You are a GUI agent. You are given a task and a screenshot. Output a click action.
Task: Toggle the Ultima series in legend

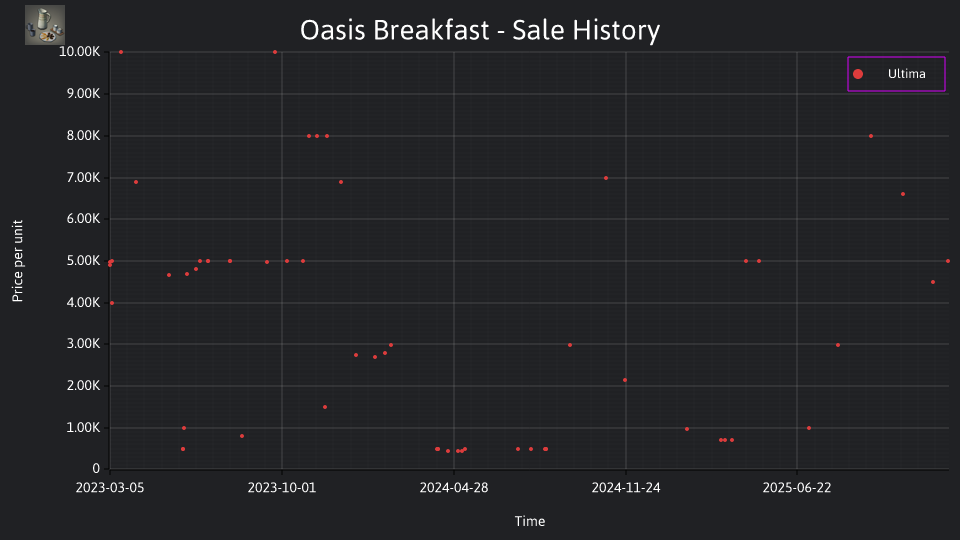[896, 74]
